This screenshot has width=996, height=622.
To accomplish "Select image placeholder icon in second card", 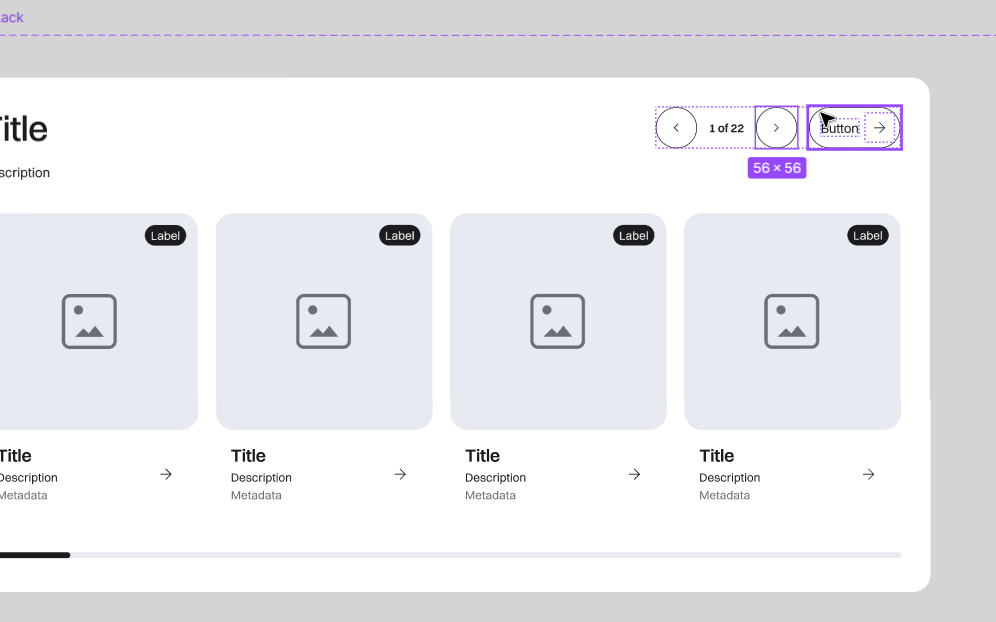I will (x=323, y=321).
